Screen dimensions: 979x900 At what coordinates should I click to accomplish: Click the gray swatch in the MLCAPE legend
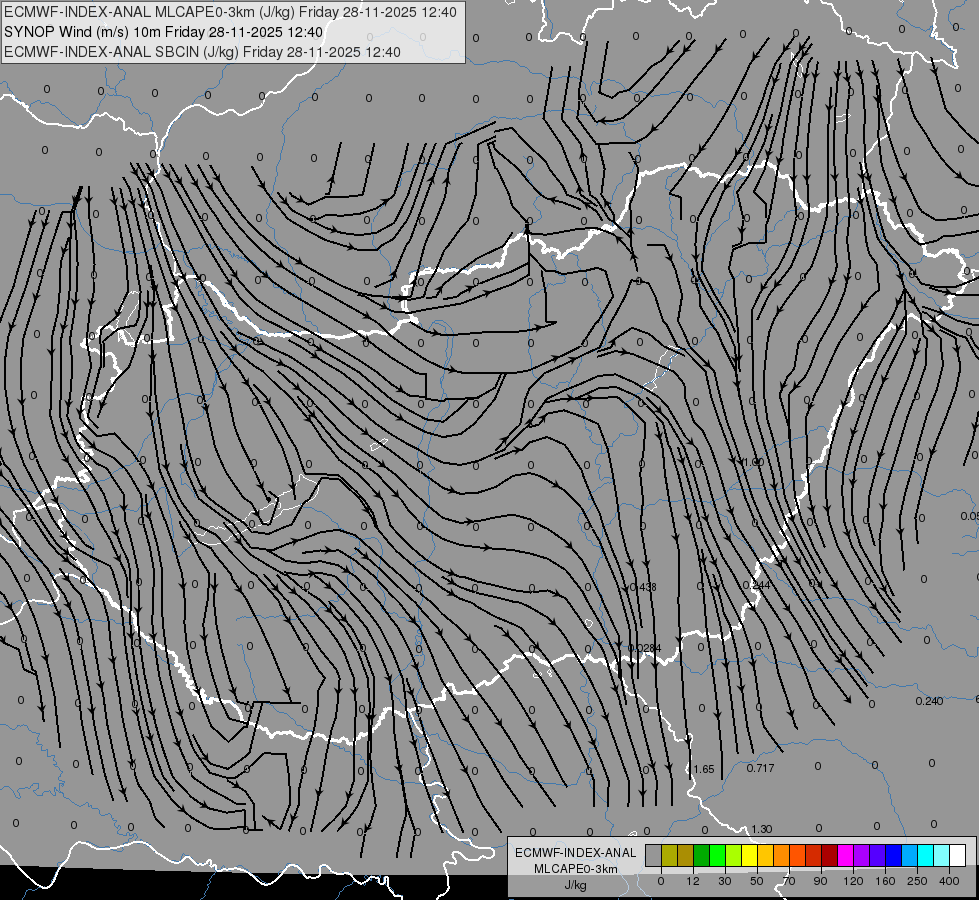[x=654, y=855]
